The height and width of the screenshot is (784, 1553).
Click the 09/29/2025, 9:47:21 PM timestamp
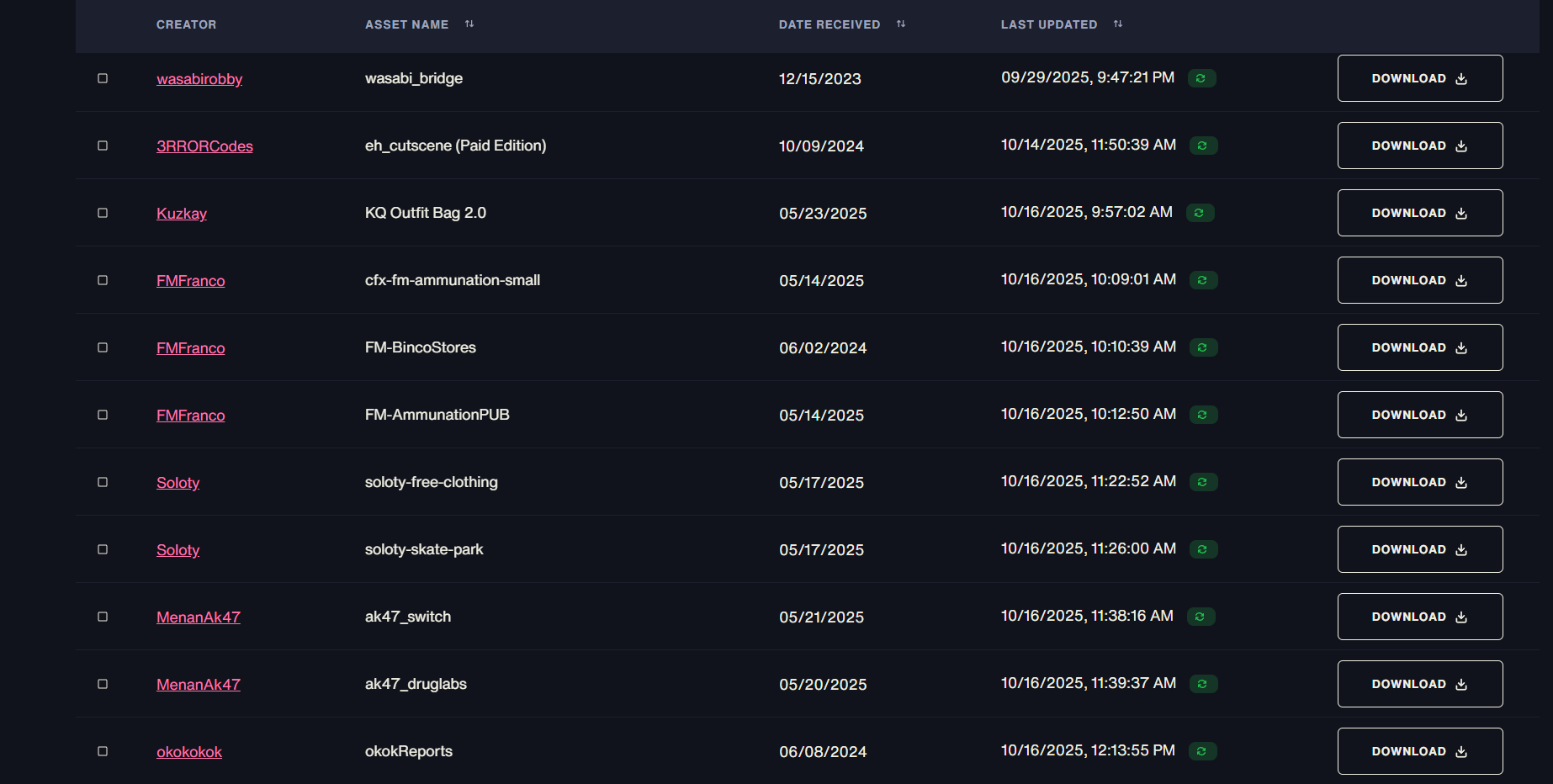click(1088, 77)
